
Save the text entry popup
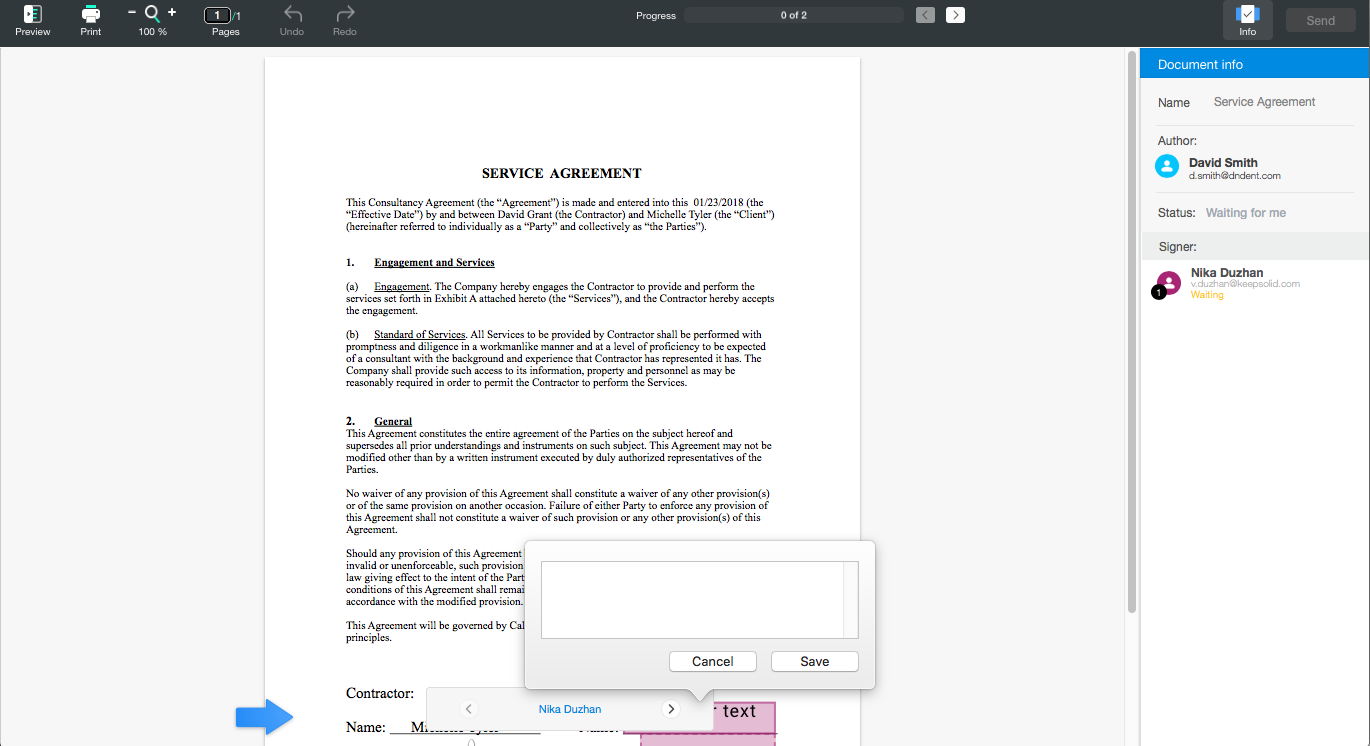click(815, 661)
